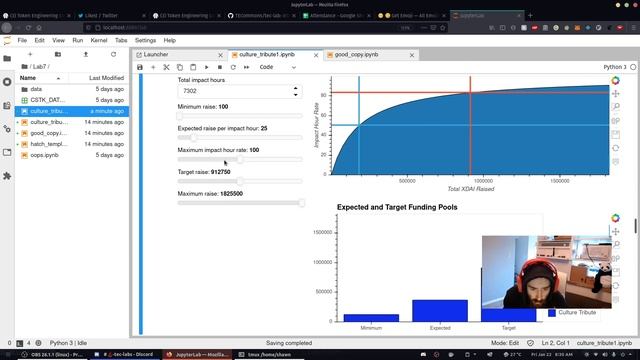Save the notebook using the toolbar
Screen dimensions: 640x360
pyautogui.click(x=140, y=67)
